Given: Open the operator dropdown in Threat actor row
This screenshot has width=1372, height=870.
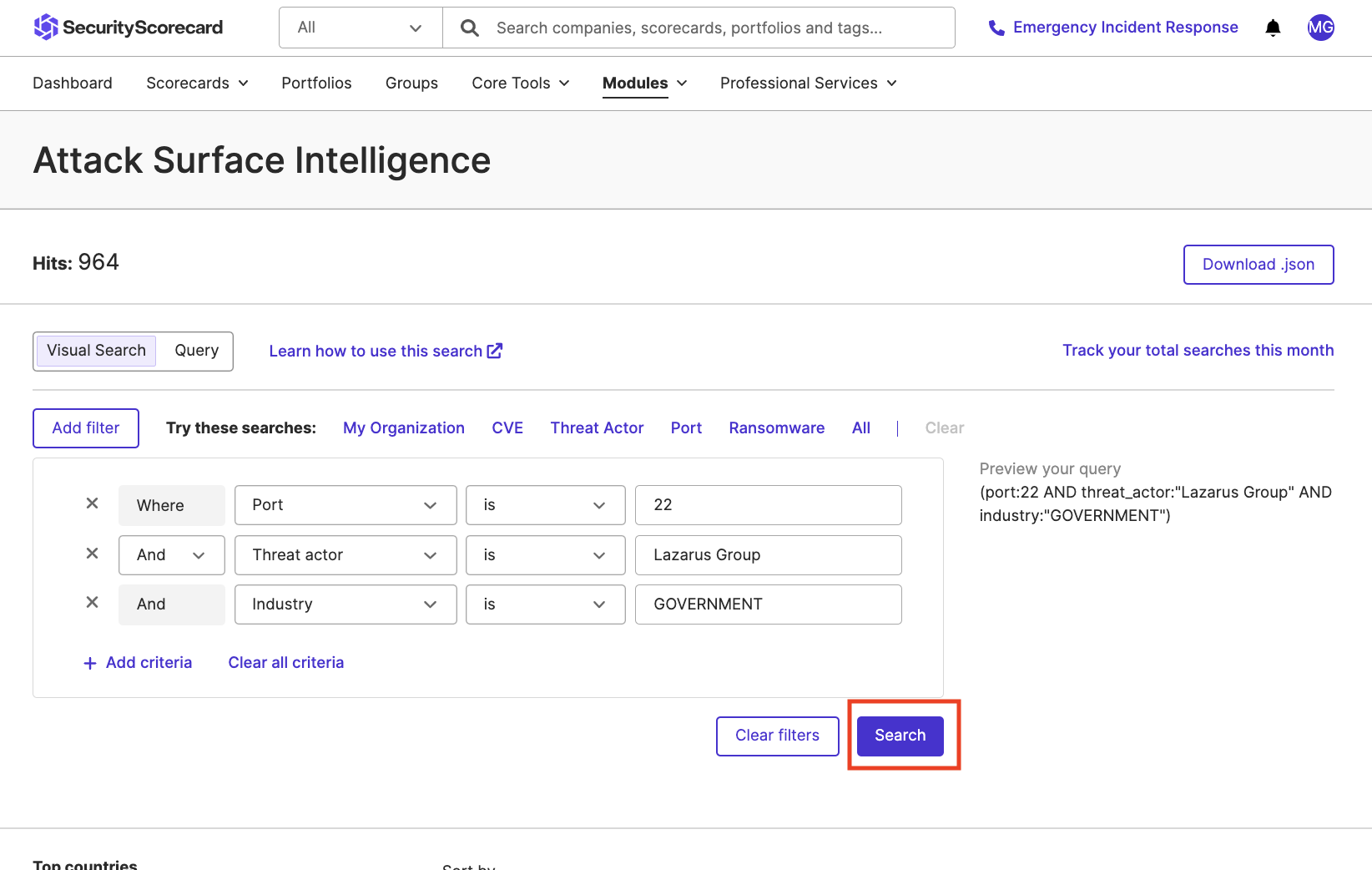Looking at the screenshot, I should (x=546, y=555).
